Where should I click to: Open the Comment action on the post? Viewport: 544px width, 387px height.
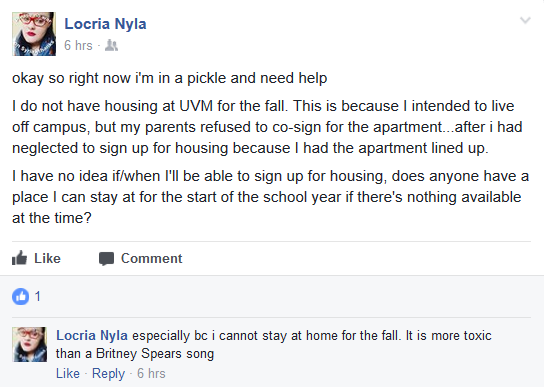(x=152, y=259)
